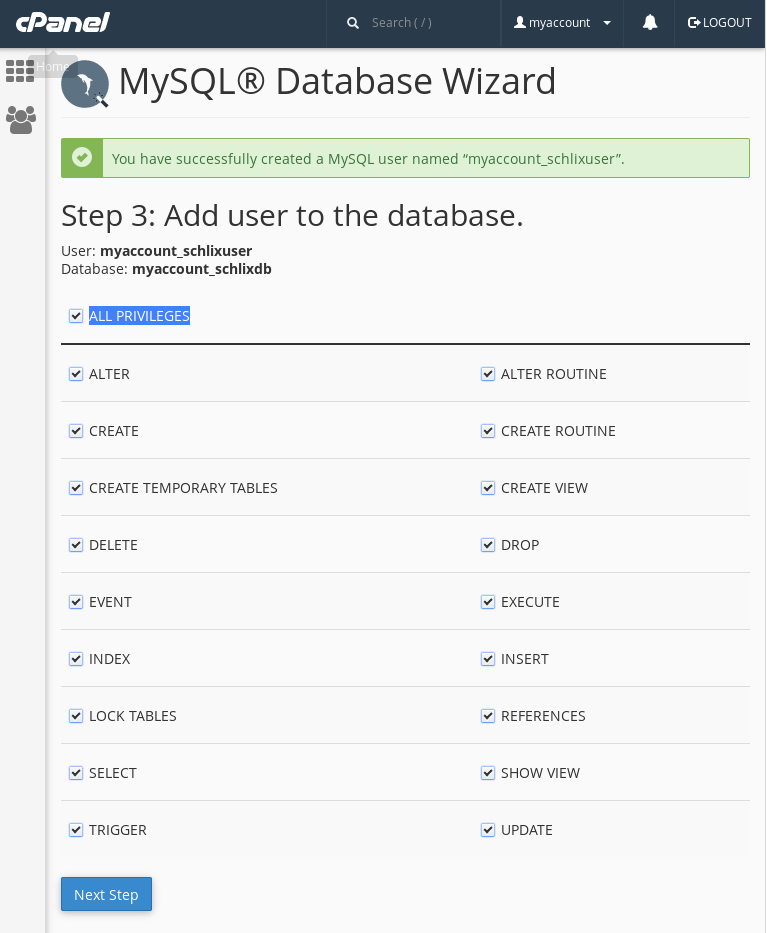This screenshot has height=933, width=767.
Task: Toggle the SHOW VIEW checkbox
Action: click(488, 773)
